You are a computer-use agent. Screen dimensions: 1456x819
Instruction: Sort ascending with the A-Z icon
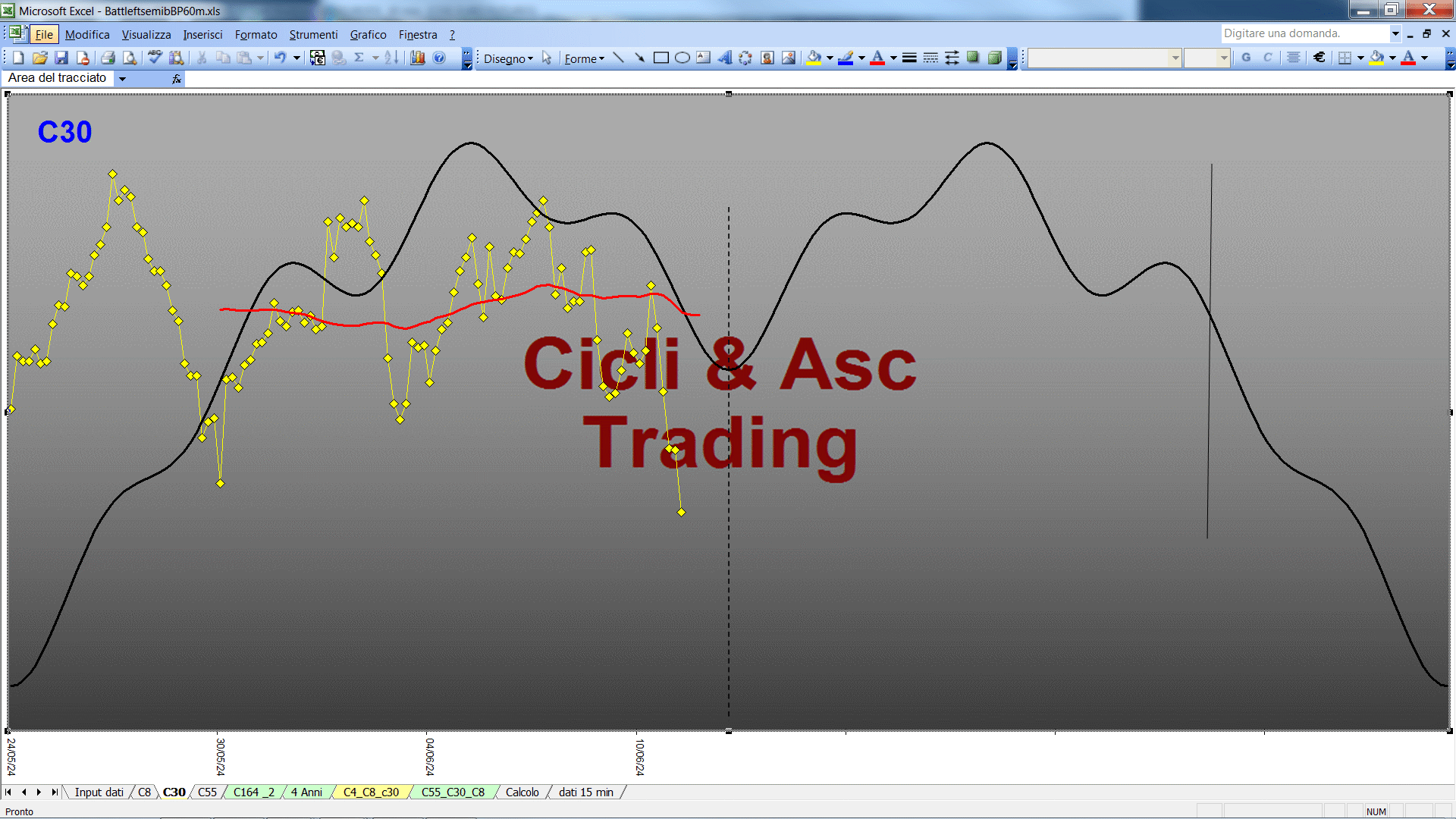pyautogui.click(x=391, y=58)
